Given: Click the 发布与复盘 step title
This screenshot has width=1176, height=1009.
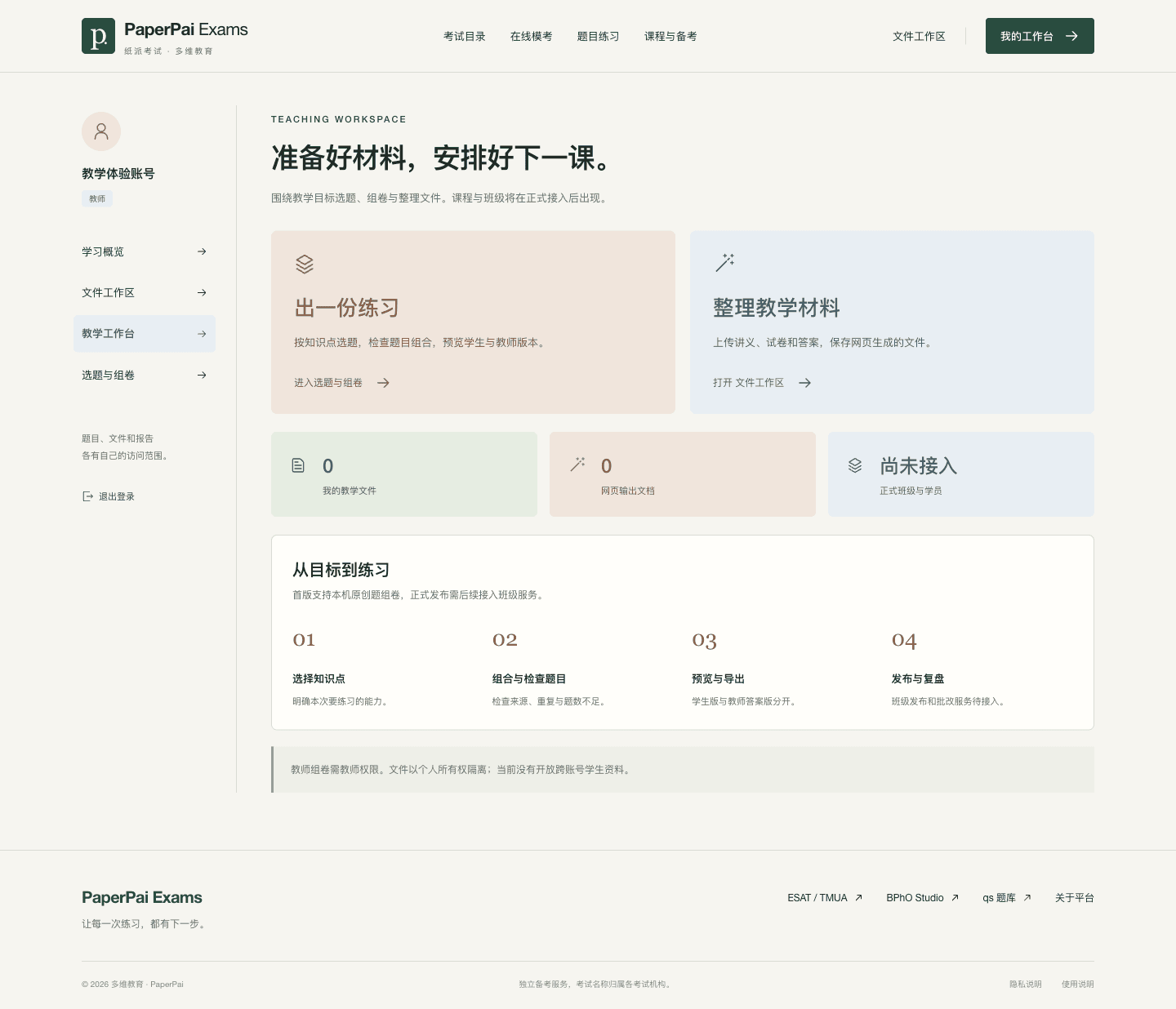Looking at the screenshot, I should coord(918,679).
